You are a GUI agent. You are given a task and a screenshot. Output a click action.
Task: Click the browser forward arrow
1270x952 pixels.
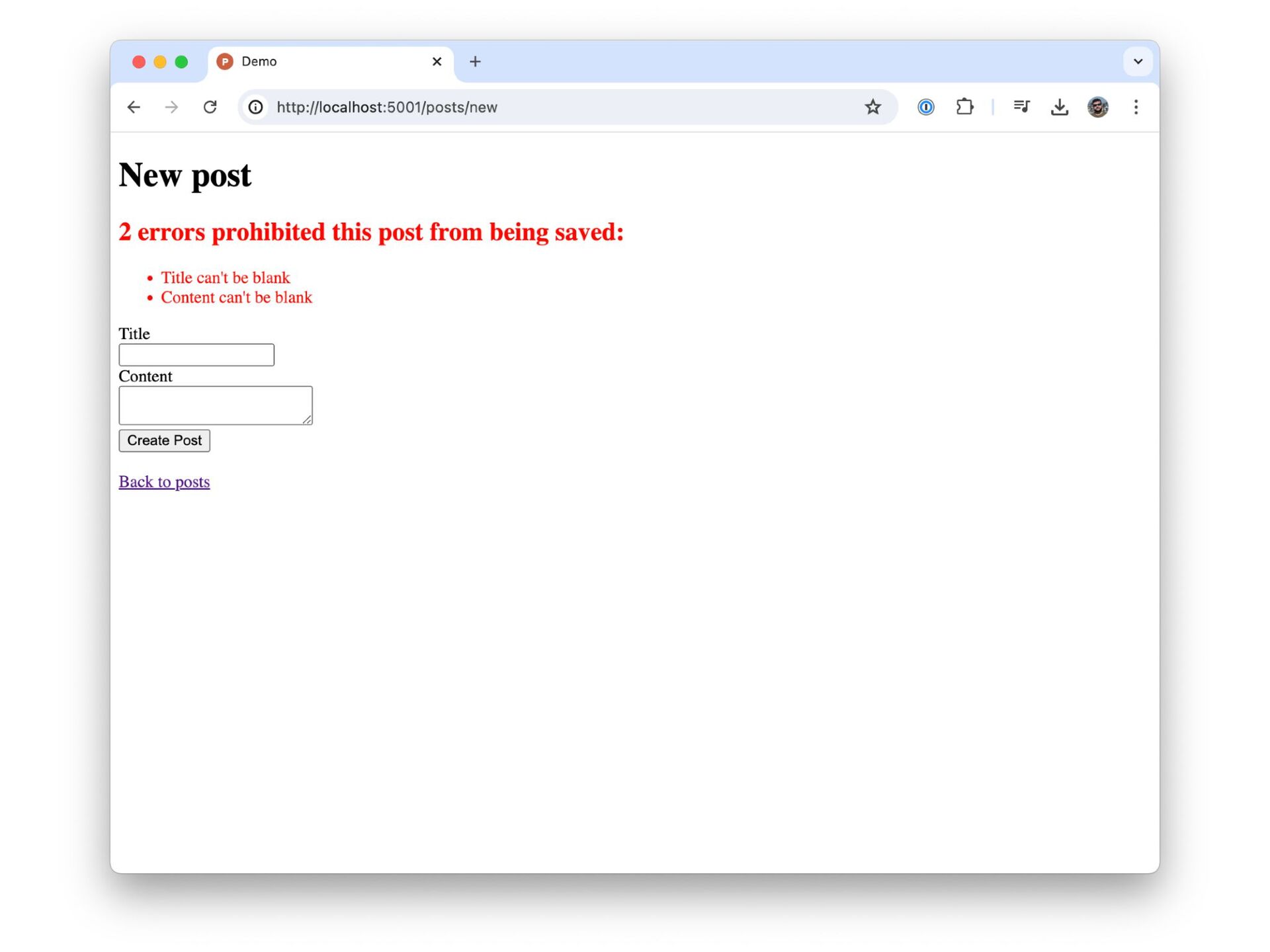171,107
